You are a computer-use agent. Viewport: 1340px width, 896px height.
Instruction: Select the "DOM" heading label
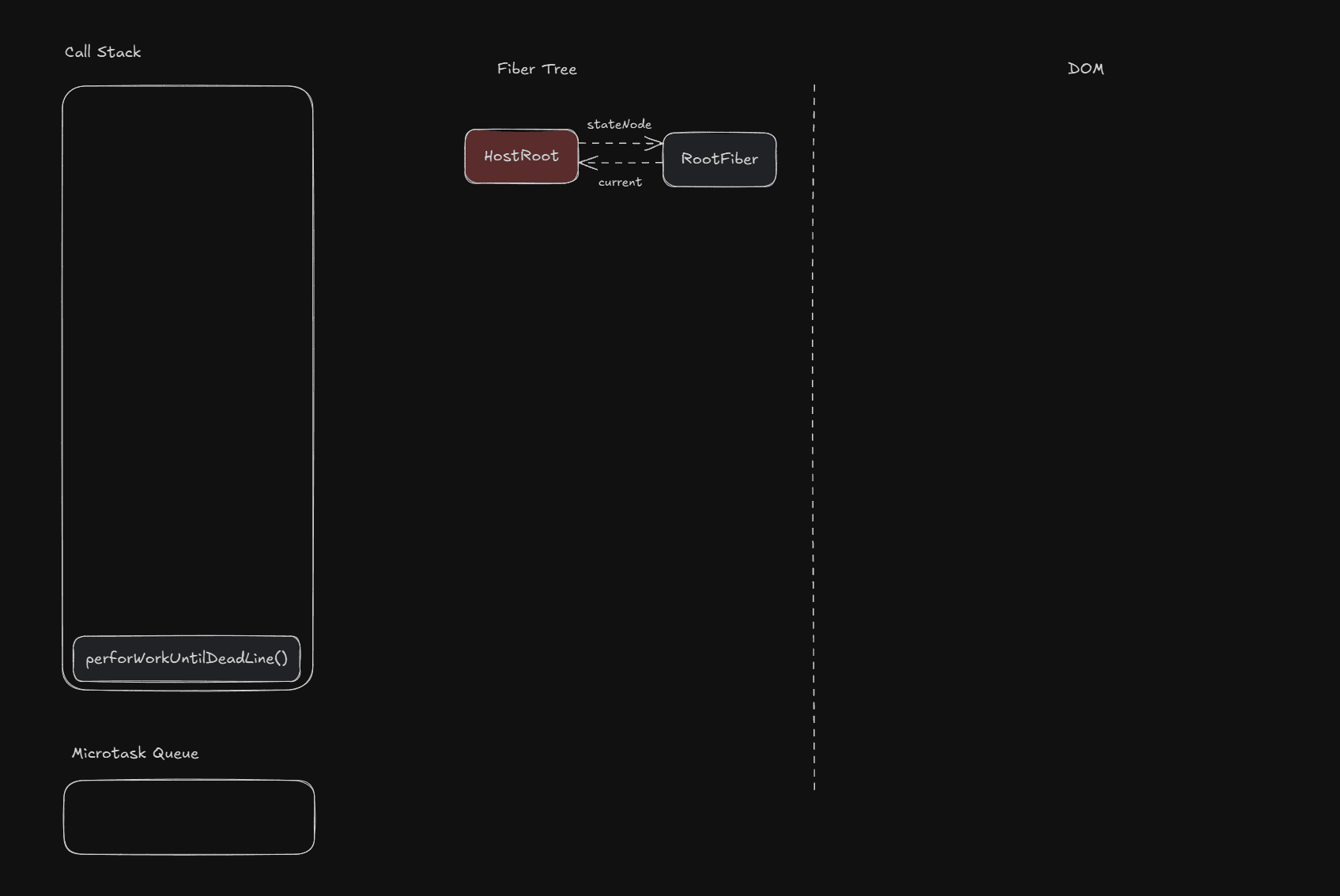click(x=1085, y=69)
